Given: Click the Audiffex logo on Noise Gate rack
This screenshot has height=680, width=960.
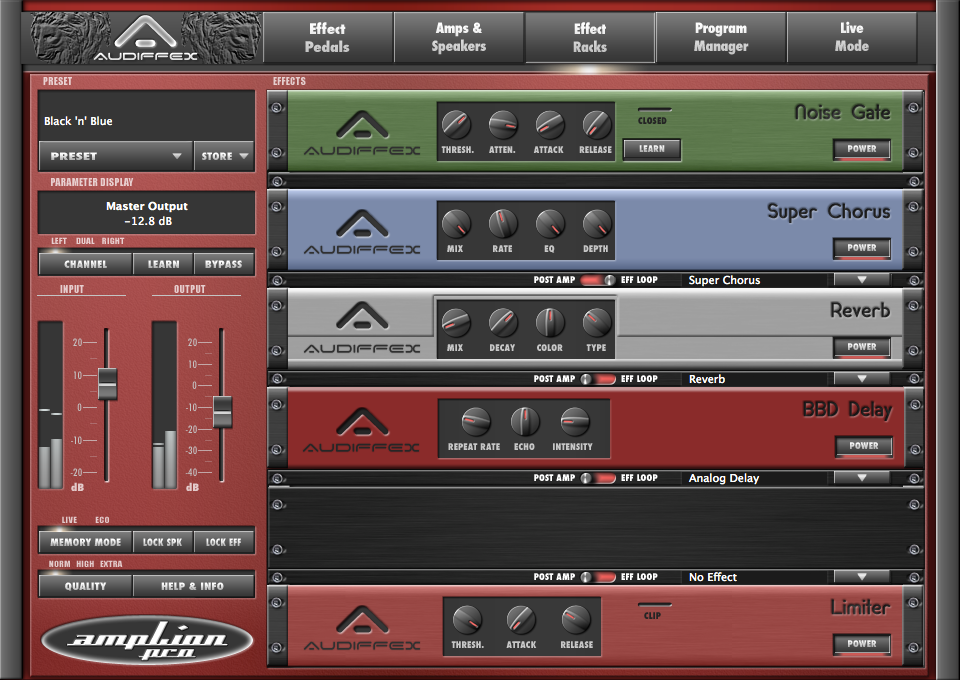Looking at the screenshot, I should (362, 133).
